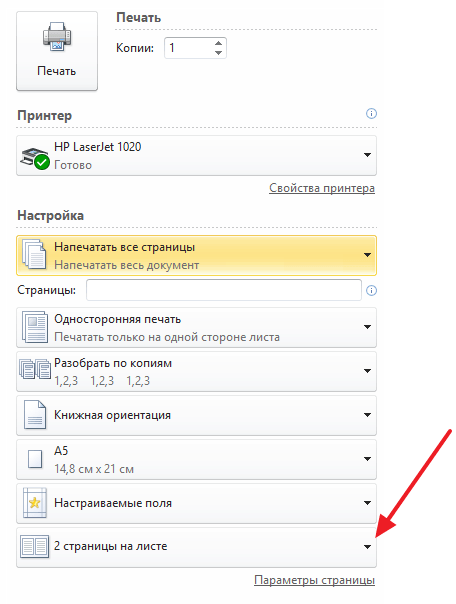This screenshot has width=456, height=604.
Task: Click the HP LaserJet 1020 printer icon
Action: coord(35,158)
